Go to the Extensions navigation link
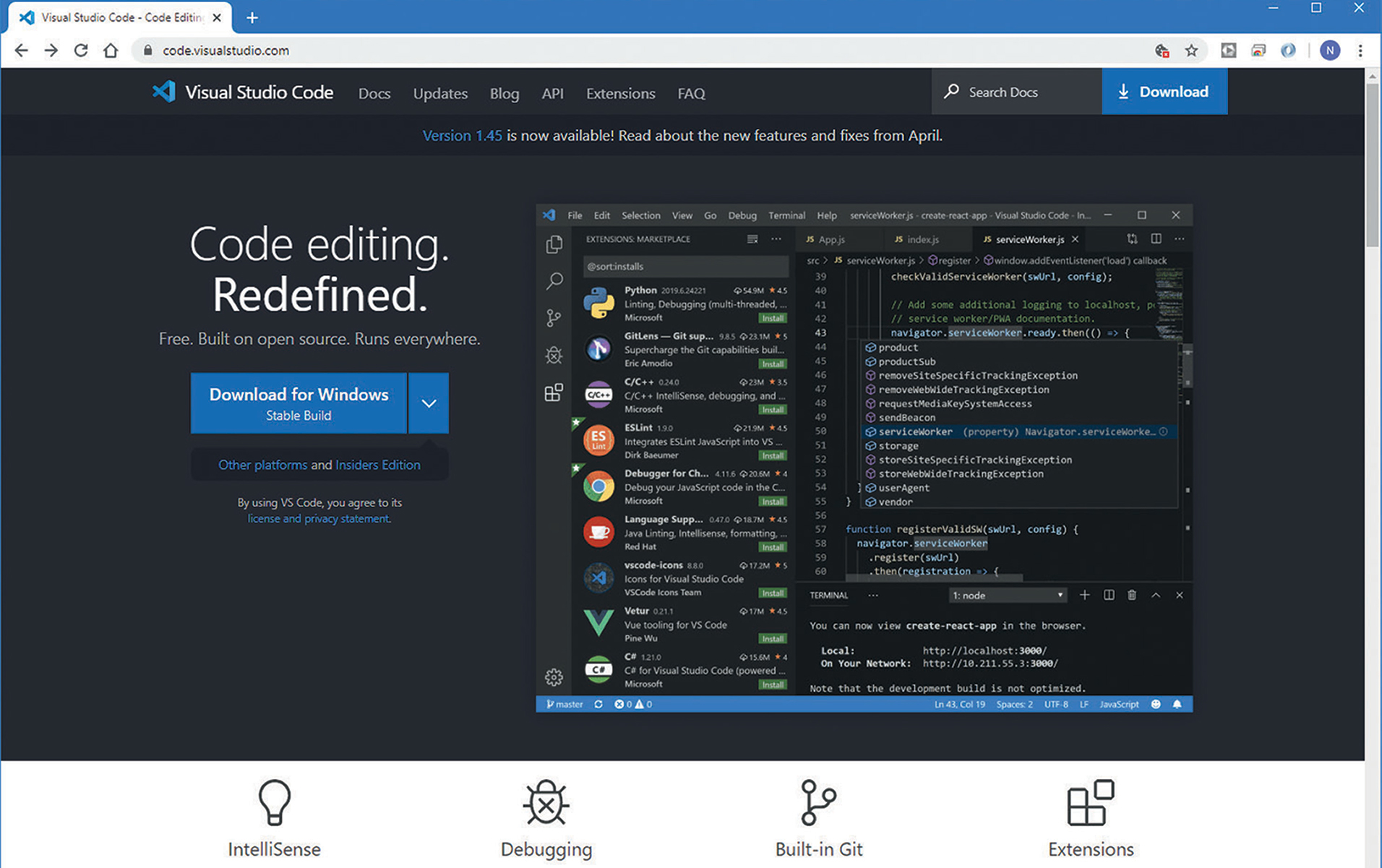The width and height of the screenshot is (1382, 868). coord(620,93)
